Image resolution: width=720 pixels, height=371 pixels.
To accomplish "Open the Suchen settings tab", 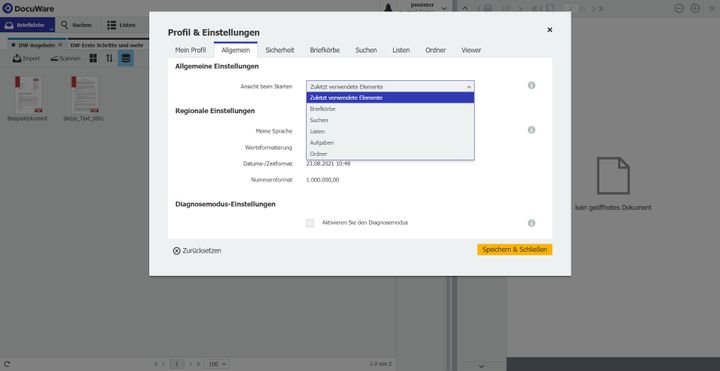I will point(366,50).
